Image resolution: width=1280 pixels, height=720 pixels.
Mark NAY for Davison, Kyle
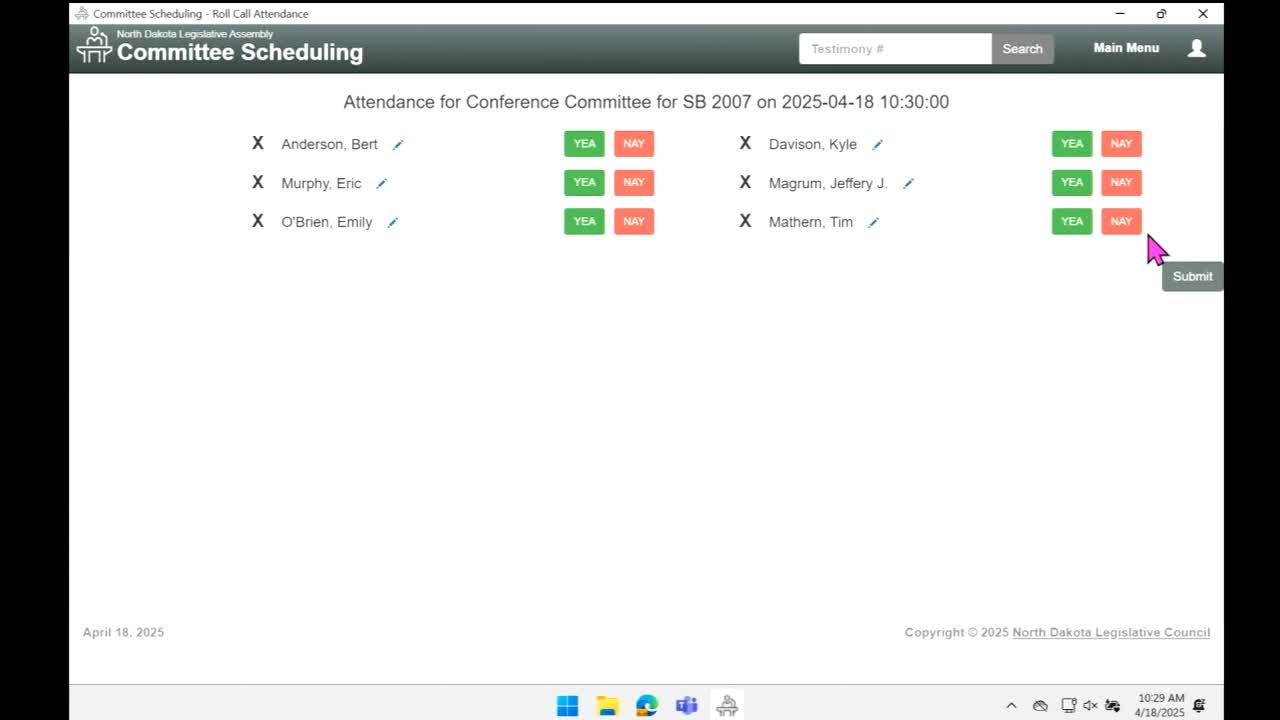[1121, 144]
